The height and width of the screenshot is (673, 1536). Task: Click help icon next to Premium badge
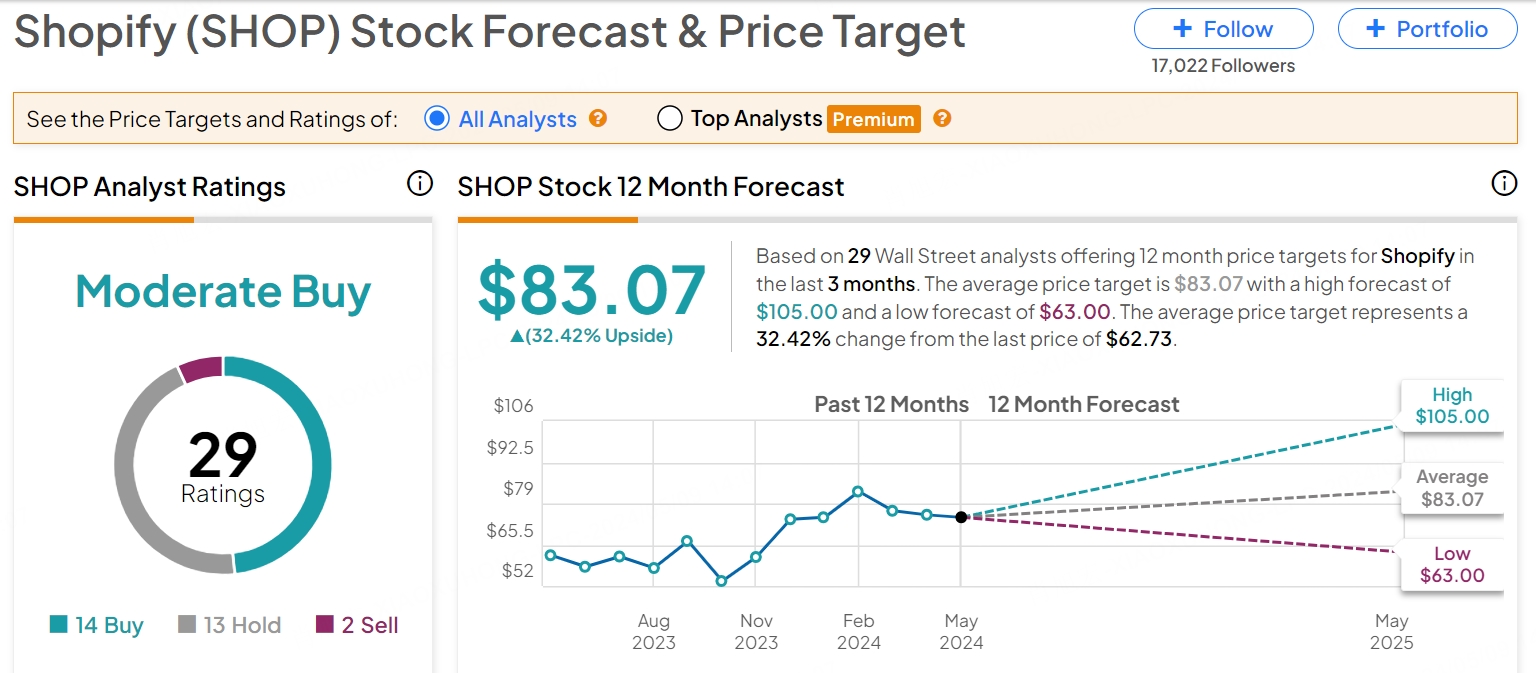(941, 119)
